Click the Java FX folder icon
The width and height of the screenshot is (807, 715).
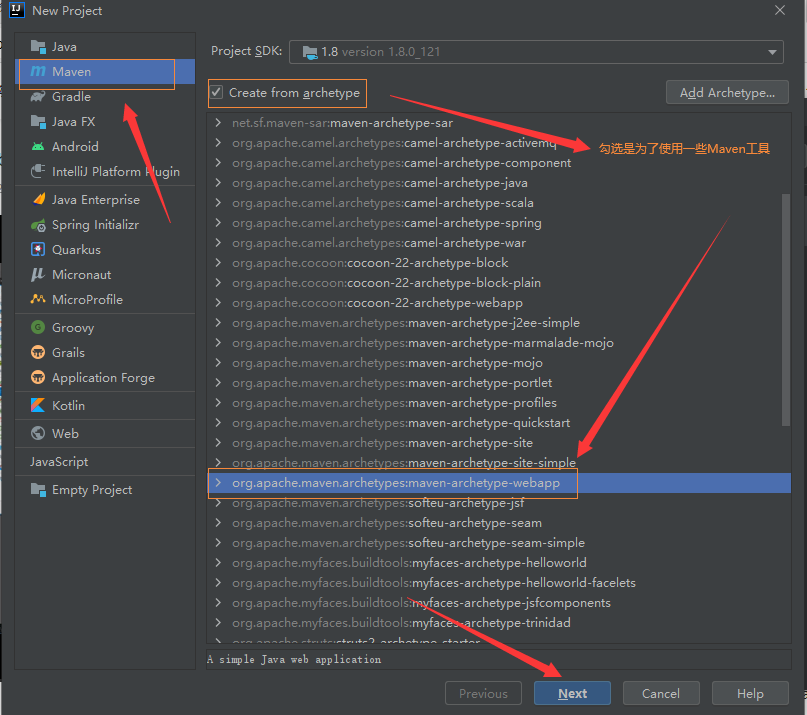(x=38, y=122)
